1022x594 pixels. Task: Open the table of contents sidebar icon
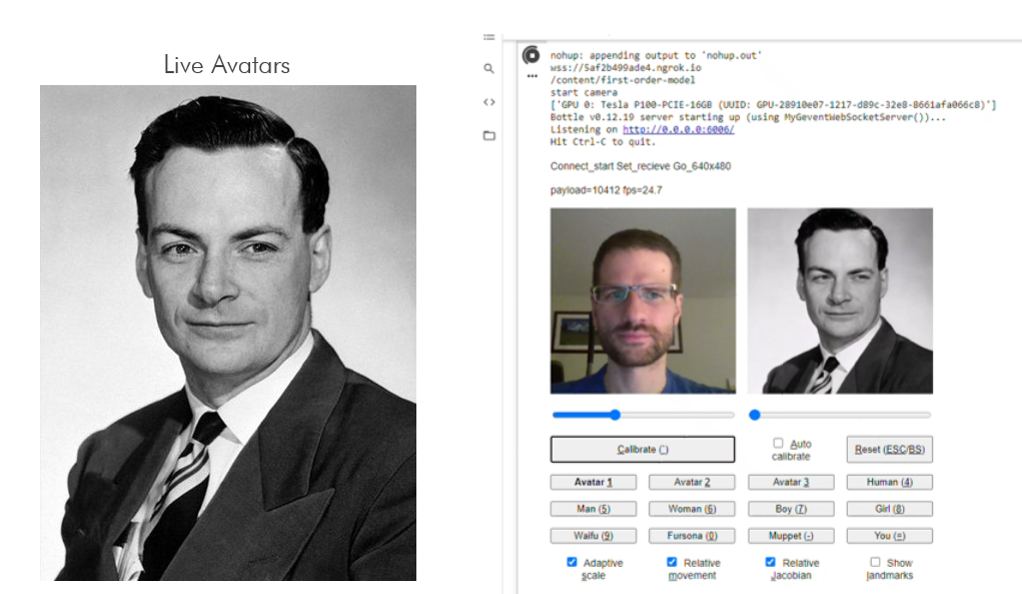tap(489, 37)
